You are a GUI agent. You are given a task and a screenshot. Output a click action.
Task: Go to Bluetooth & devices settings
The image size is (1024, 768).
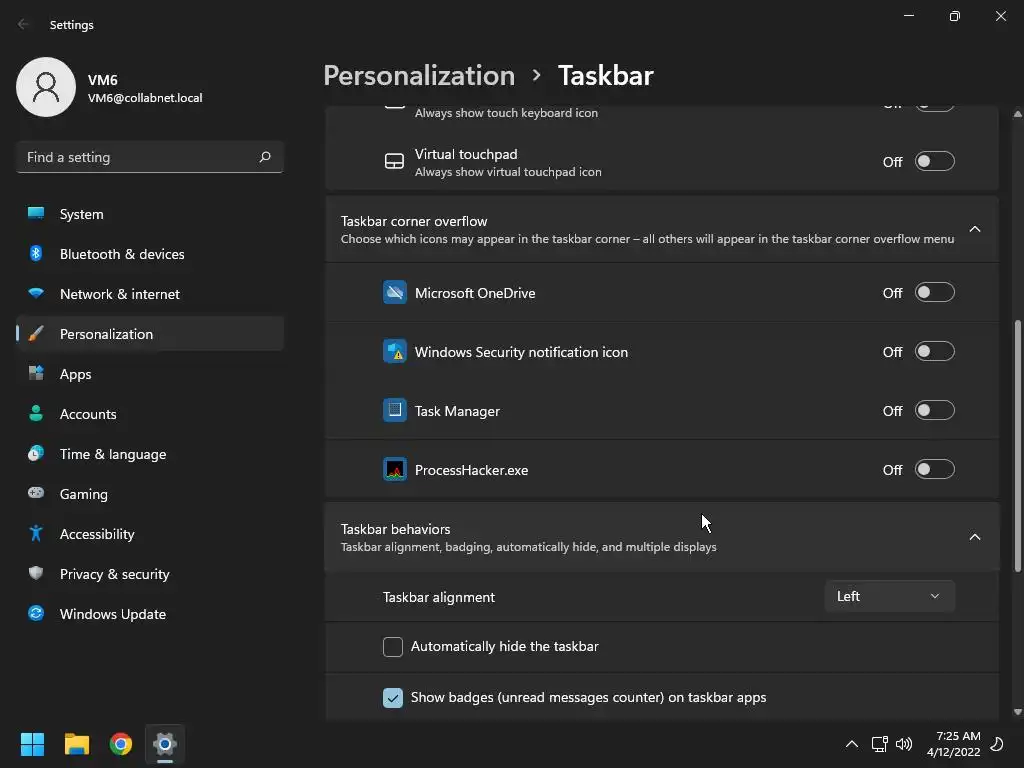tap(122, 254)
